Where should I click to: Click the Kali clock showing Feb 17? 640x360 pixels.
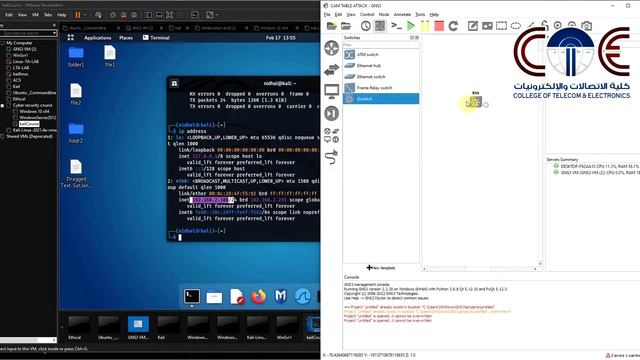click(x=281, y=38)
